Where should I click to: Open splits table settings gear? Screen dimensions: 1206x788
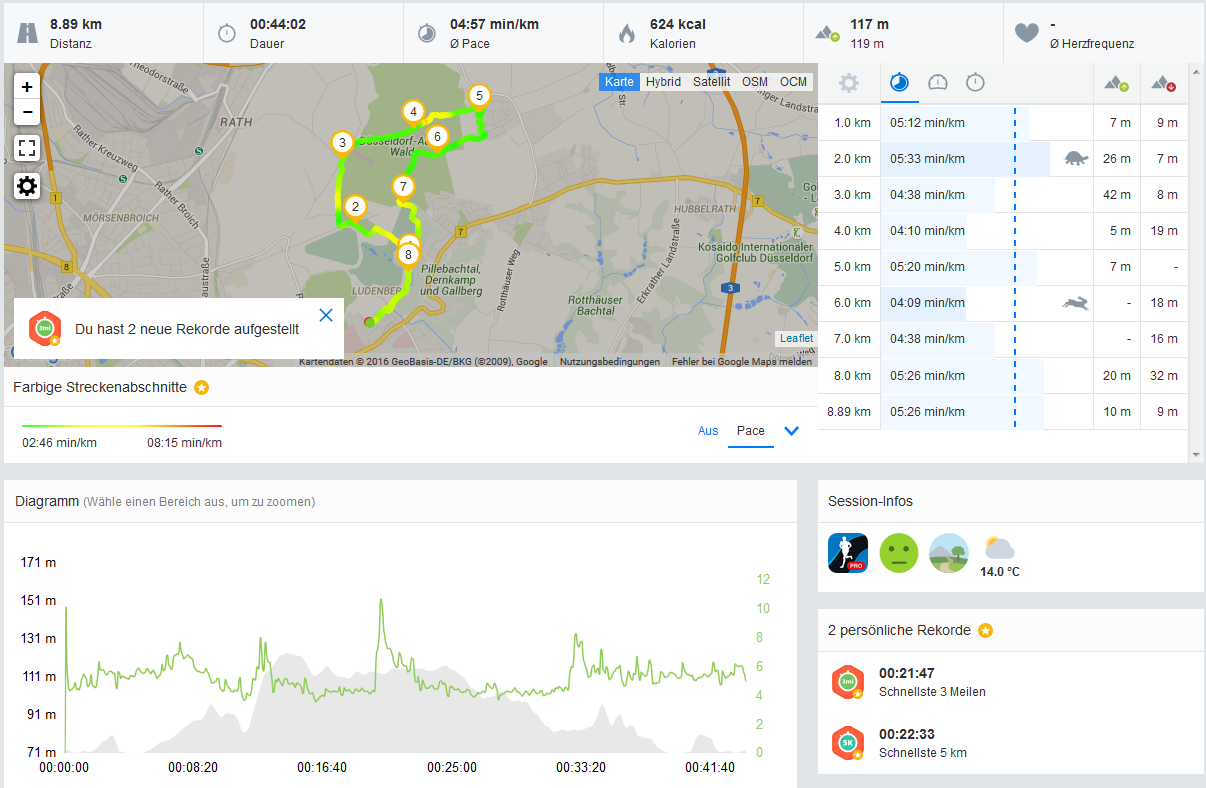point(849,83)
